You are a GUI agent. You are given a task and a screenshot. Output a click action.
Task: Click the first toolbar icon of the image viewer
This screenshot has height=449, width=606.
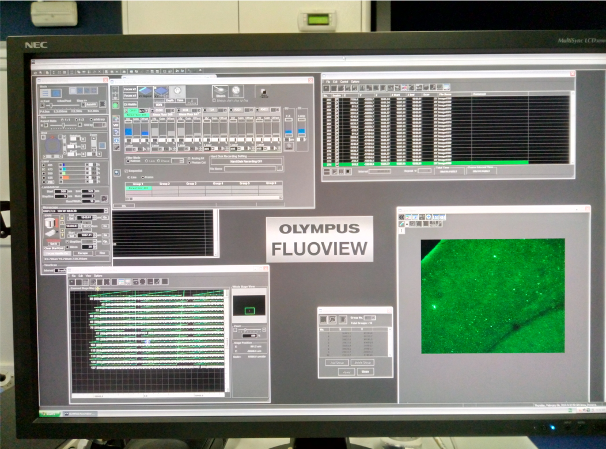click(402, 217)
